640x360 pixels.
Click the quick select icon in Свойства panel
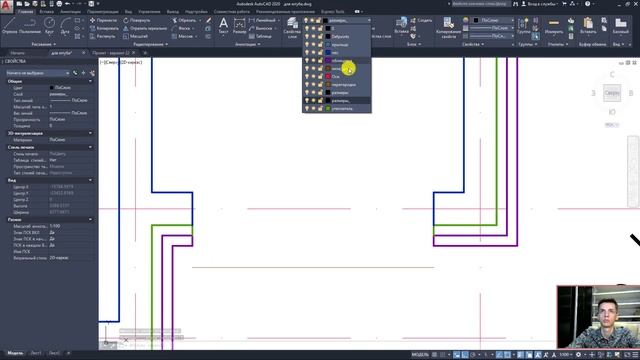pos(92,73)
